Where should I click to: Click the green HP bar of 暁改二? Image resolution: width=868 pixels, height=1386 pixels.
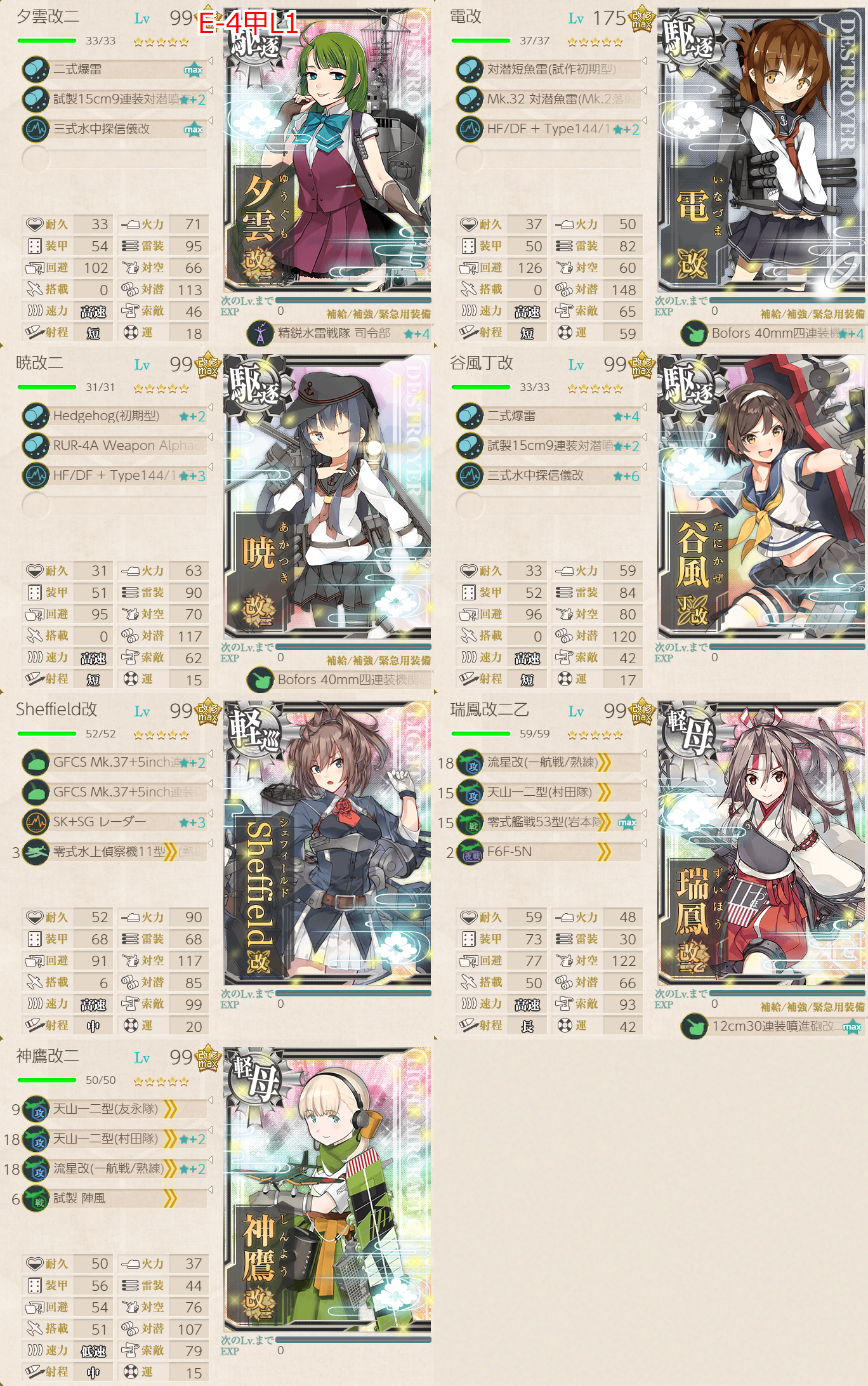click(47, 387)
